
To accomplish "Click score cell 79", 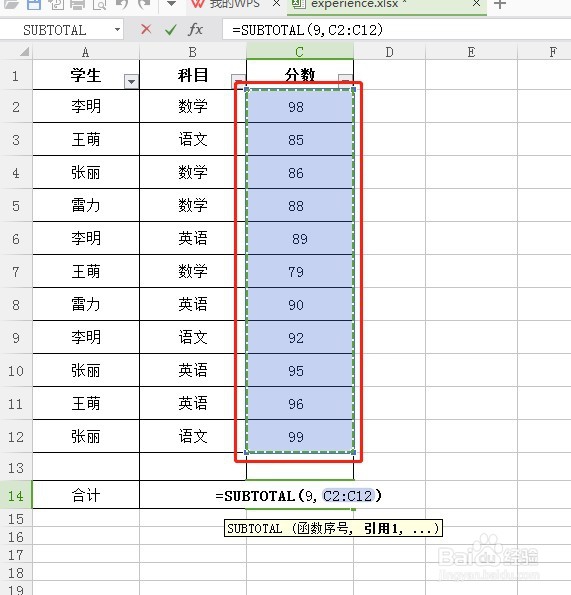I will 300,272.
